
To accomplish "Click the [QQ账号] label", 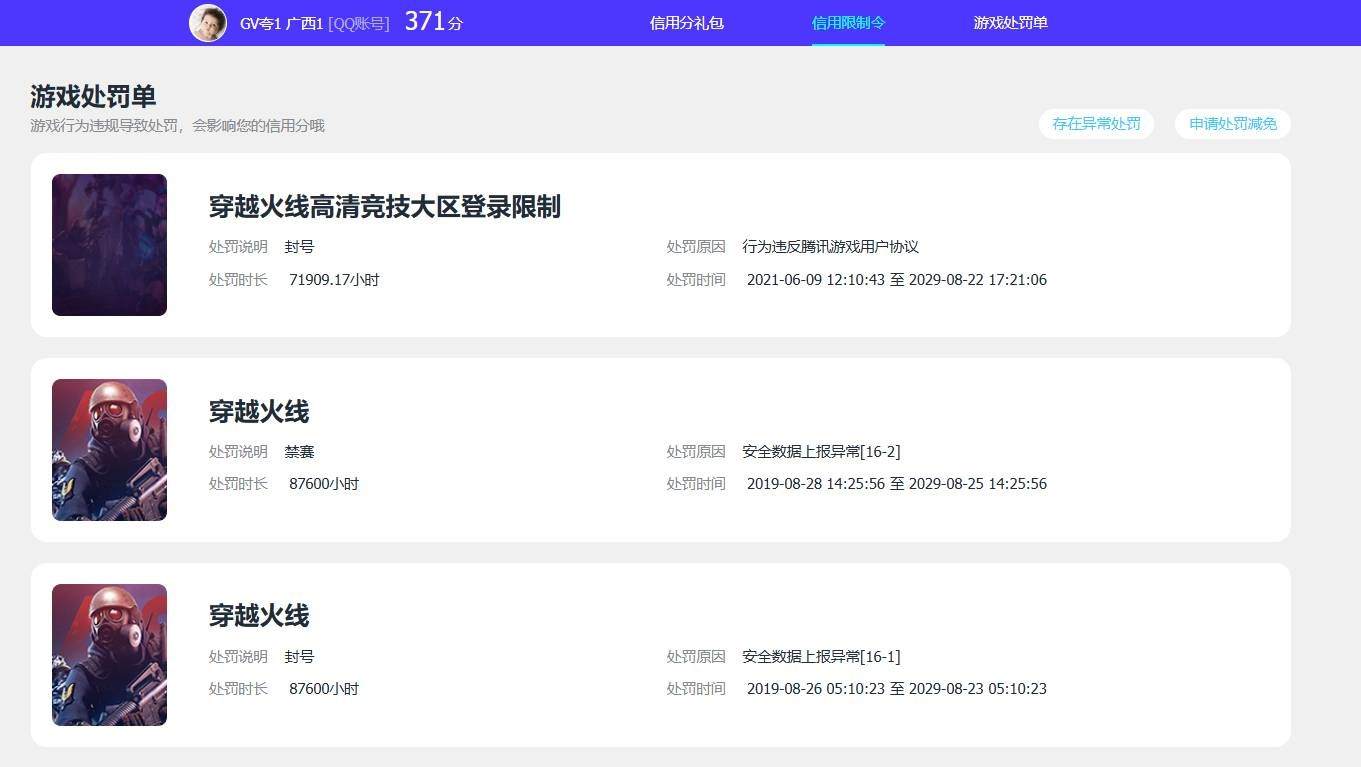I will tap(359, 23).
